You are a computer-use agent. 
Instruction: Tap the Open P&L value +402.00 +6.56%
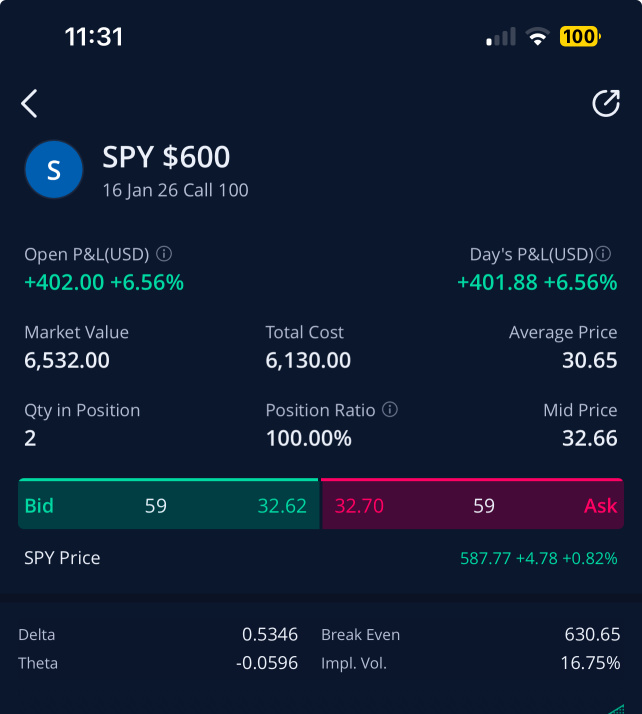pyautogui.click(x=104, y=282)
